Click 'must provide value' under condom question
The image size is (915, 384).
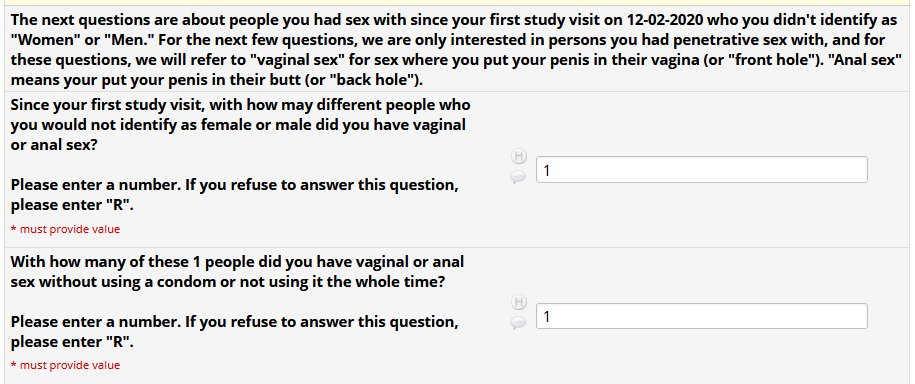pyautogui.click(x=65, y=365)
